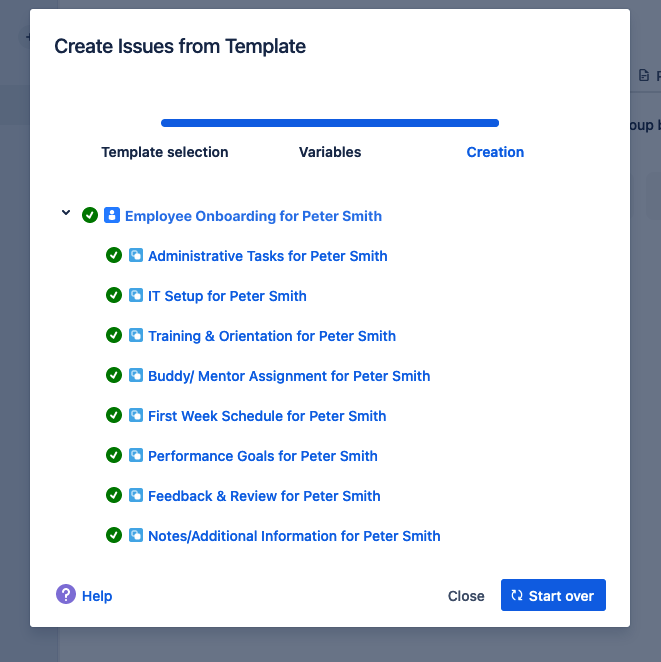661x662 pixels.
Task: Open the Help link
Action: pyautogui.click(x=97, y=596)
